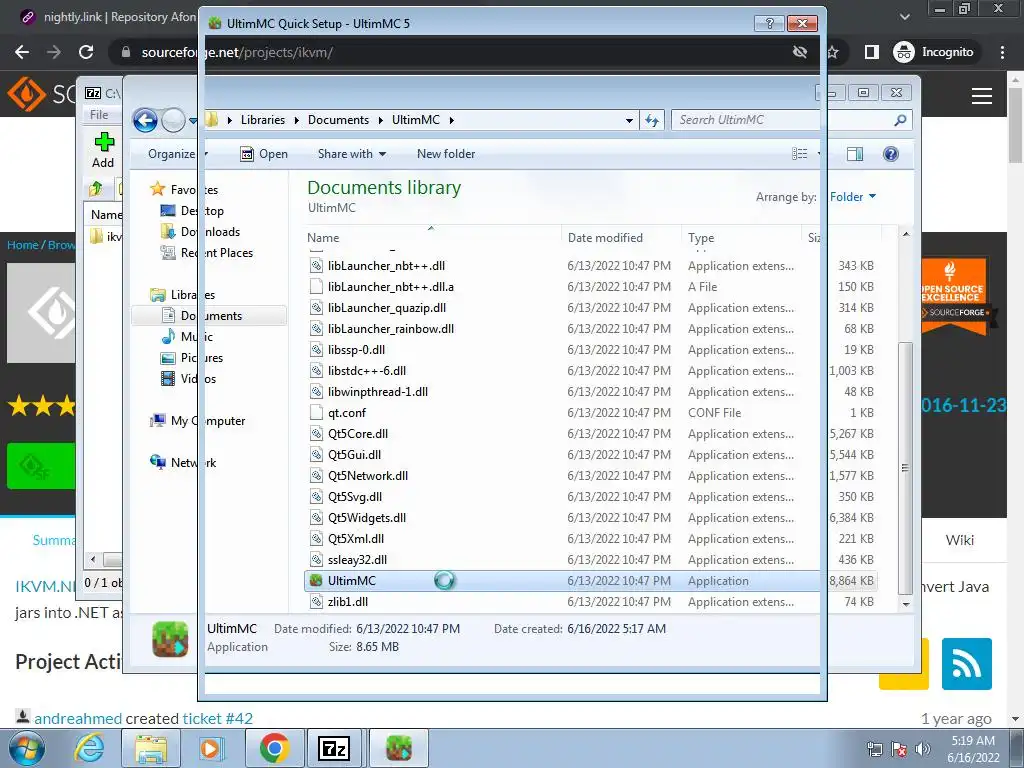This screenshot has height=768, width=1024.
Task: Expand the address bar history dropdown arrow
Action: coord(629,120)
